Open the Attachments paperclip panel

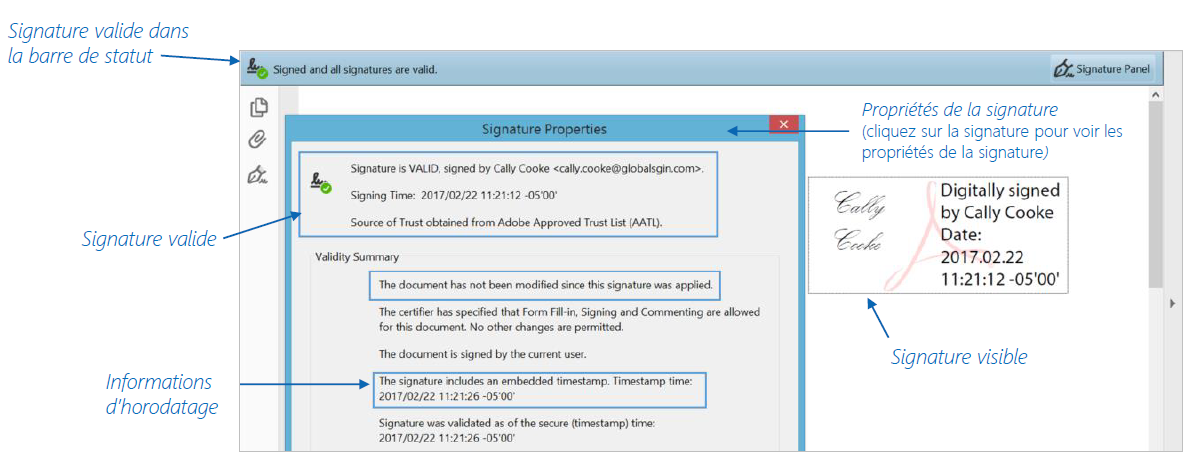coord(257,140)
